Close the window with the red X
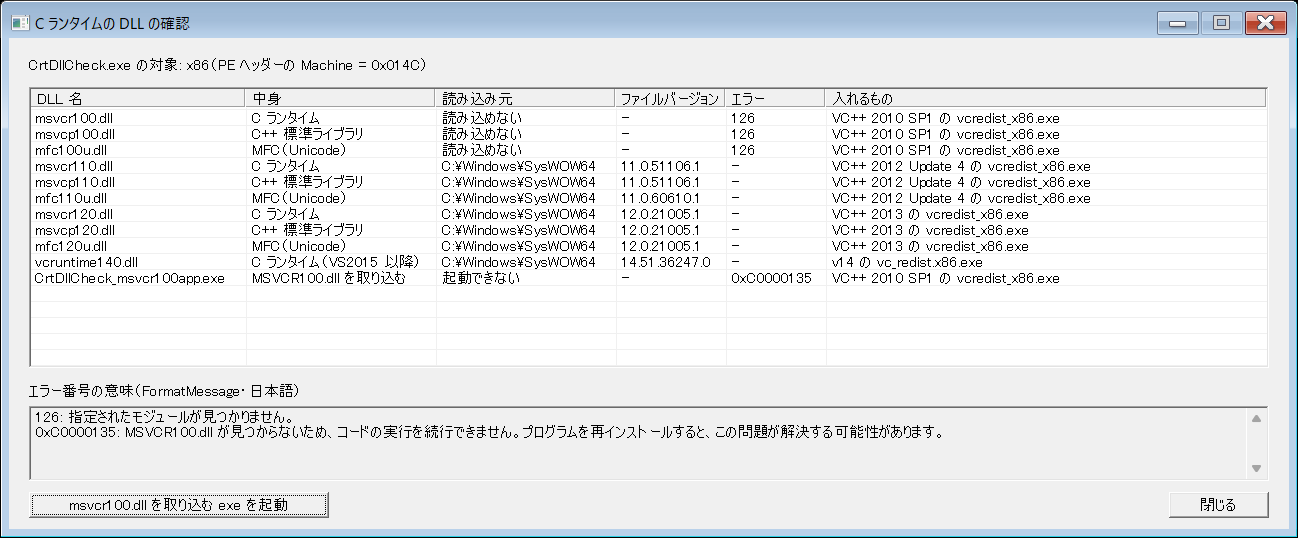Image resolution: width=1298 pixels, height=538 pixels. click(1265, 23)
